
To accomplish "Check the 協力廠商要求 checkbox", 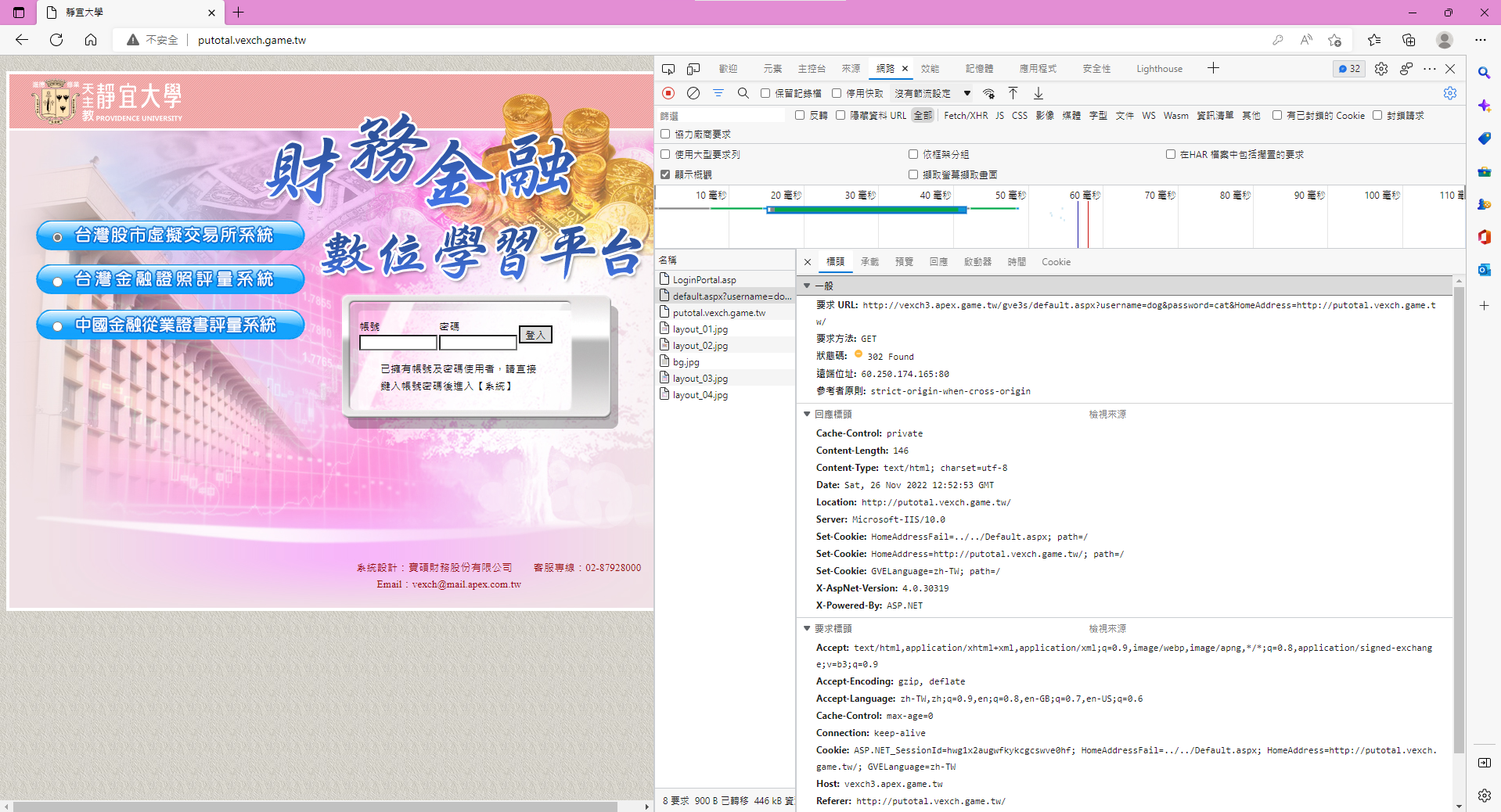I will click(x=665, y=134).
